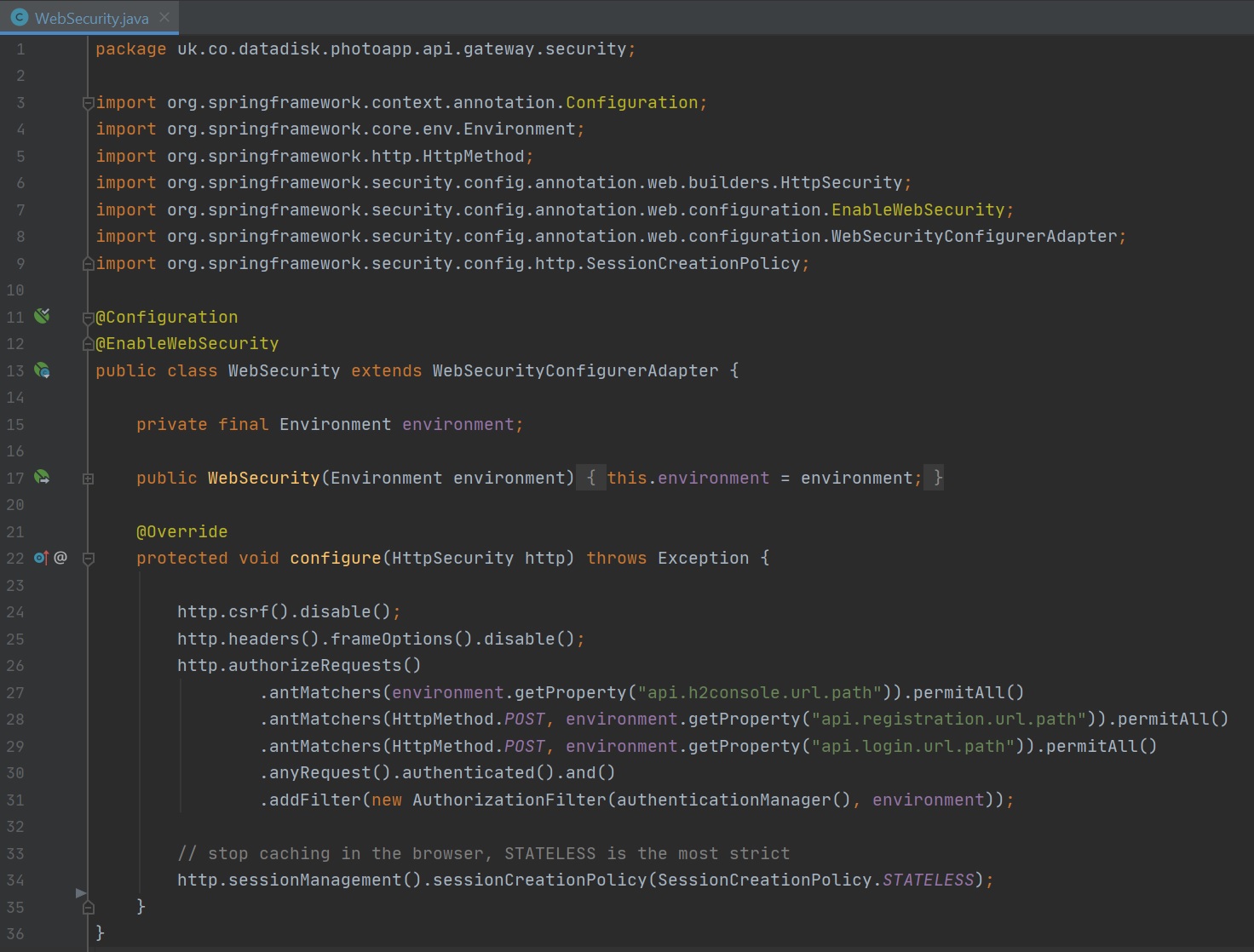Click line number 33 in the gutter
Screen dimensions: 1254x952
(x=15, y=854)
